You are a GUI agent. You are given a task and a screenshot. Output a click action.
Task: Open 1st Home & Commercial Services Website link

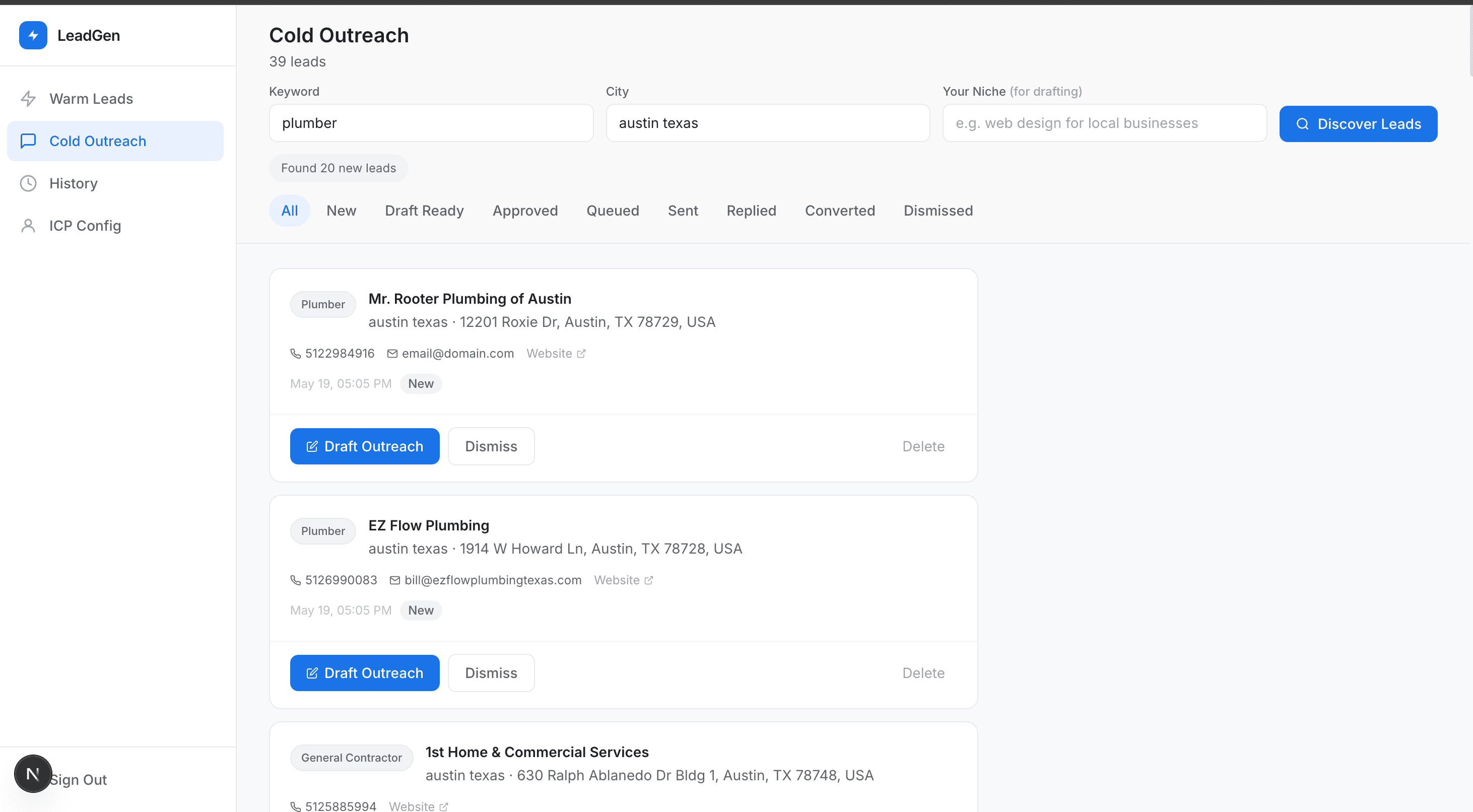[x=419, y=806]
